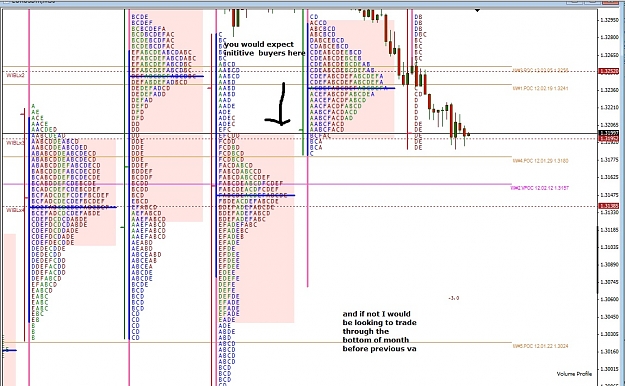Select the 'and if not I would' text note
The width and height of the screenshot is (625, 386).
tap(379, 331)
